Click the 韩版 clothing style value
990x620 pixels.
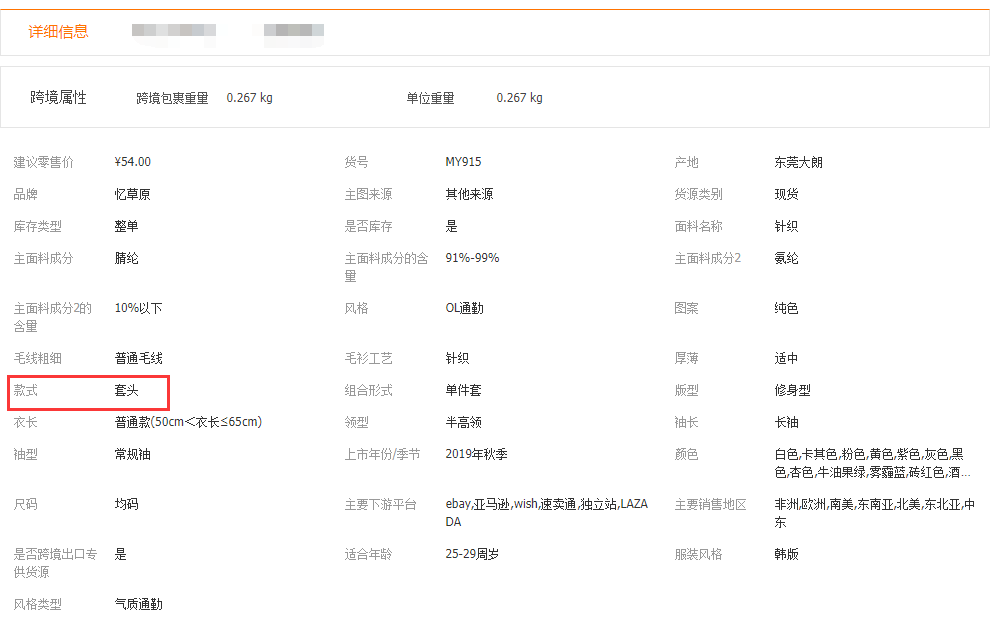click(786, 554)
